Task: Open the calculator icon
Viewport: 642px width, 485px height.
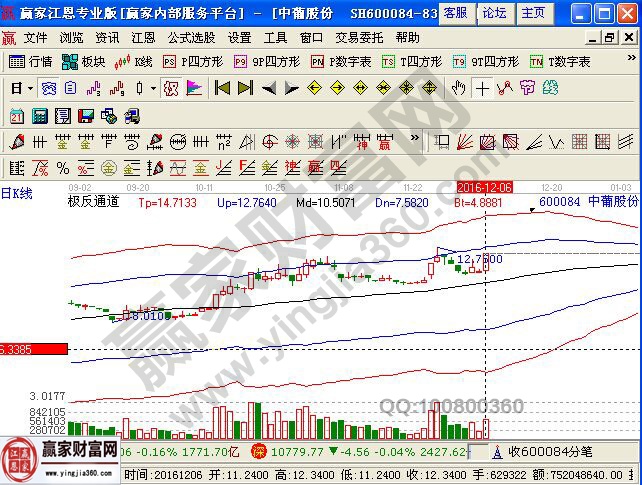Action: pyautogui.click(x=40, y=116)
